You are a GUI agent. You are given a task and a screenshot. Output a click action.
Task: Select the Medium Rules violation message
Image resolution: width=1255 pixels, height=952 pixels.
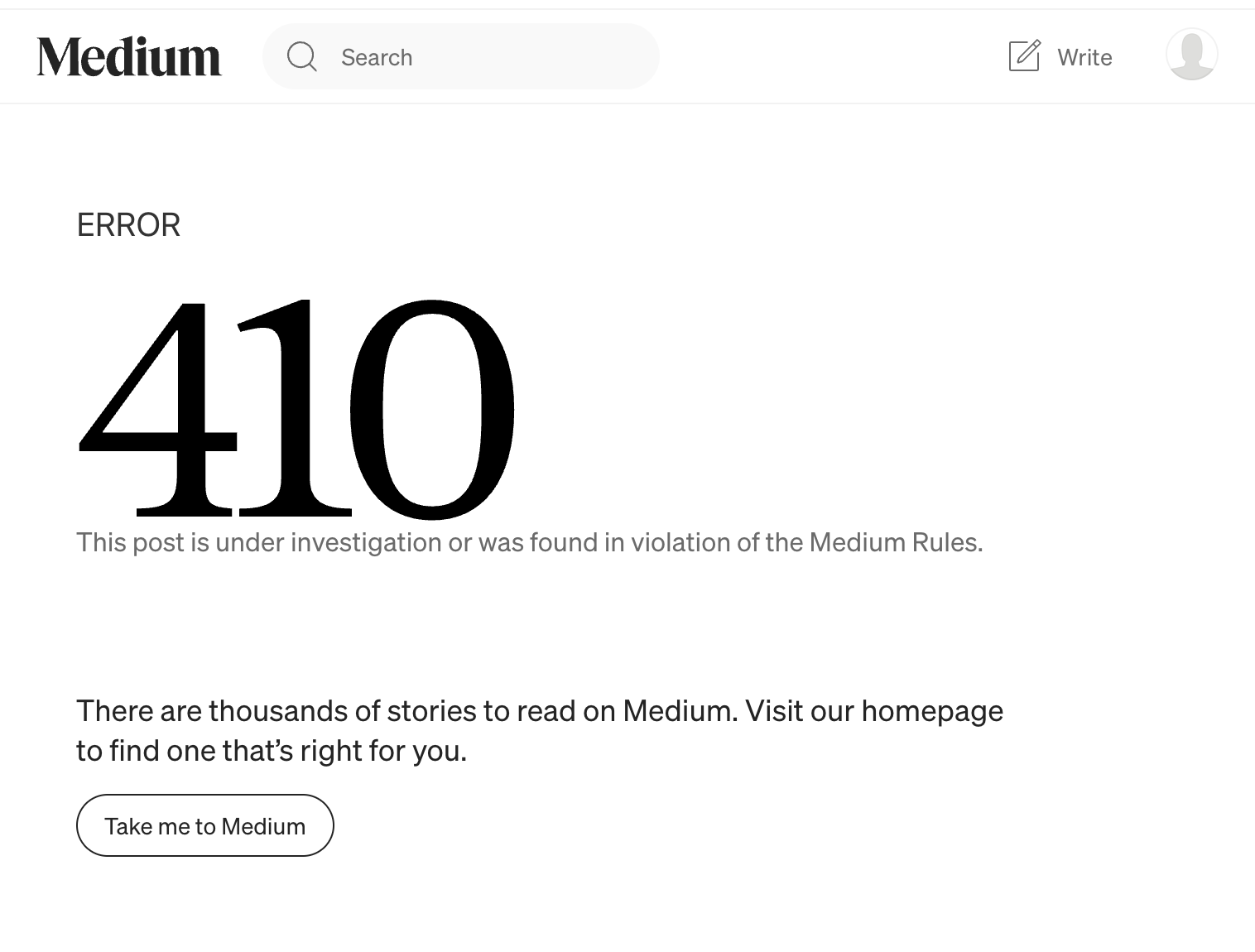530,542
